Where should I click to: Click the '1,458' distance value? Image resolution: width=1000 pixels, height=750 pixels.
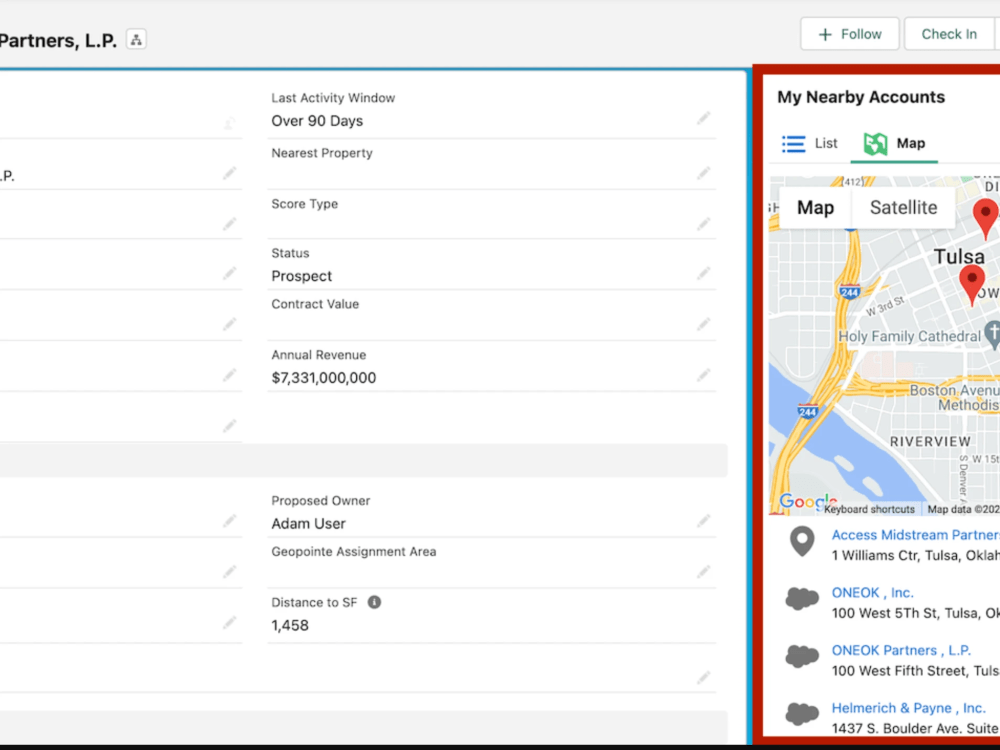(x=290, y=626)
